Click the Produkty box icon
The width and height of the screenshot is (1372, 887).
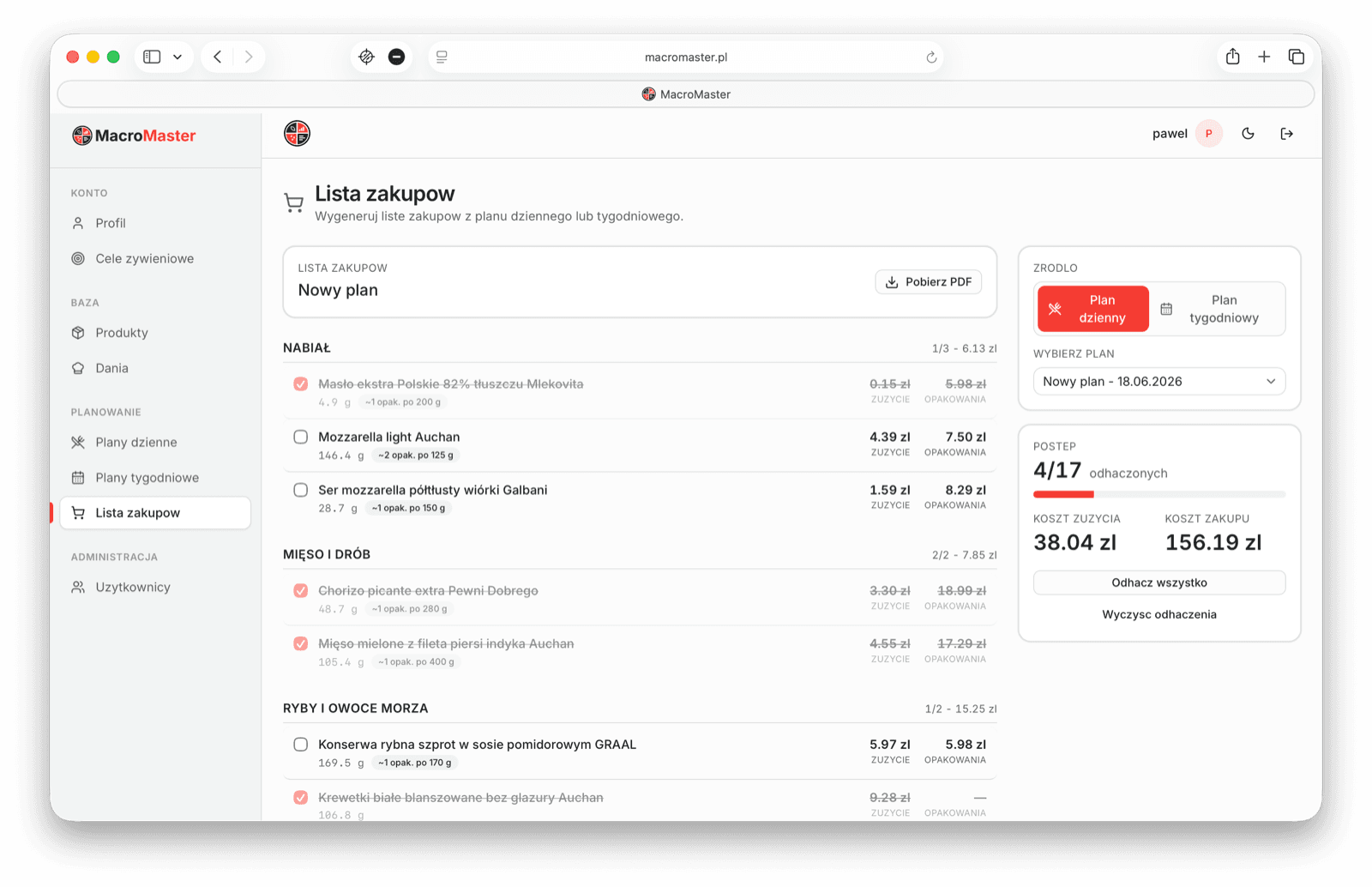[78, 333]
